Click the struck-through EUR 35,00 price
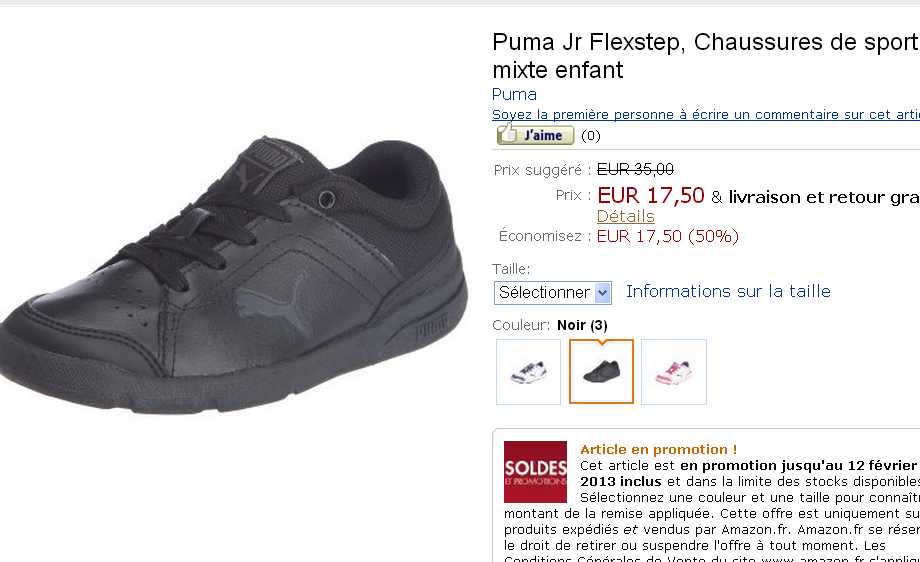The image size is (920, 562). click(635, 170)
